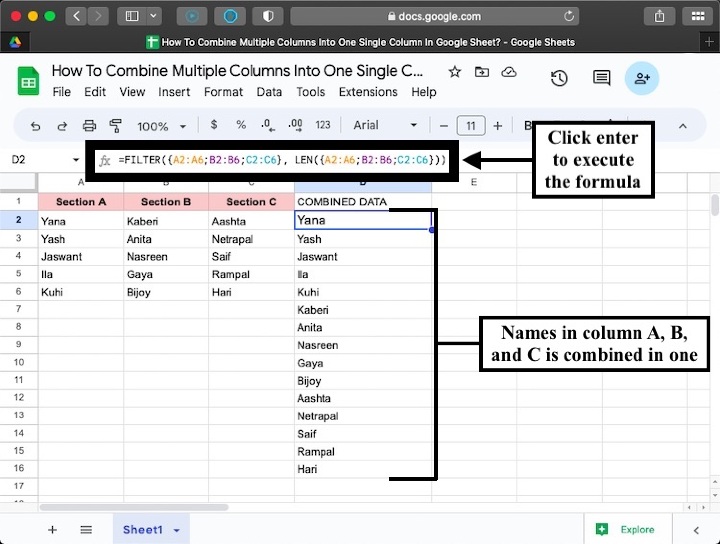Click Safari back navigation arrow
Image resolution: width=720 pixels, height=544 pixels.
point(76,17)
